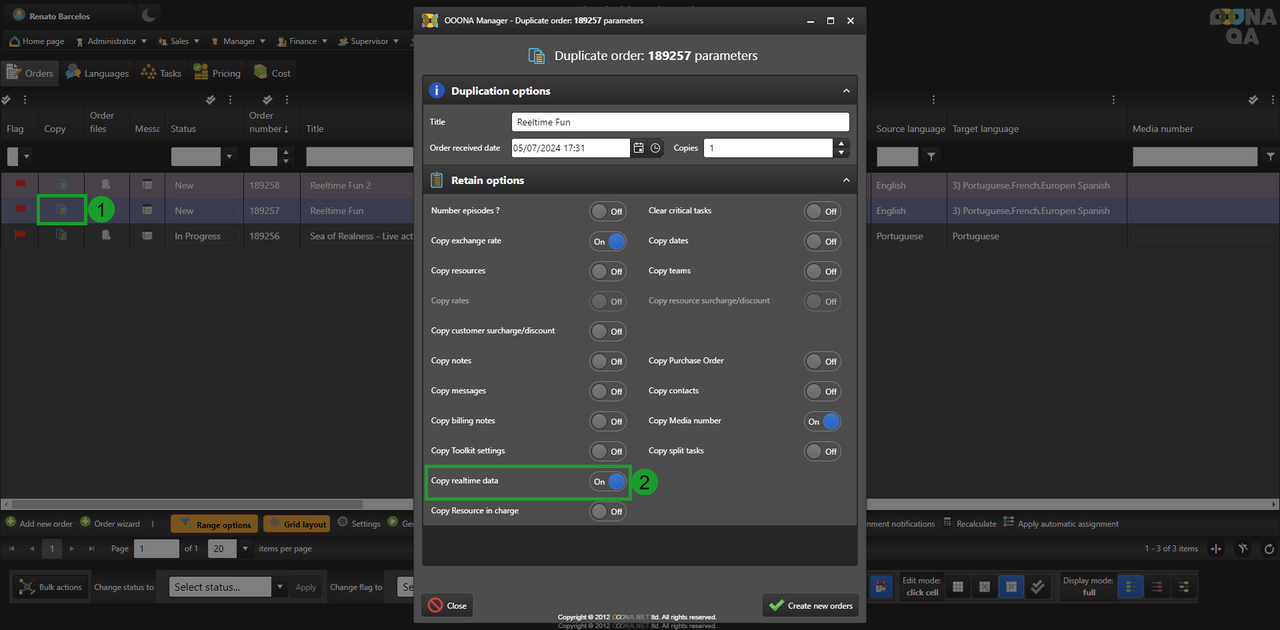Open order files icon for order 189258
Screen dimensions: 1280x630
click(x=104, y=185)
